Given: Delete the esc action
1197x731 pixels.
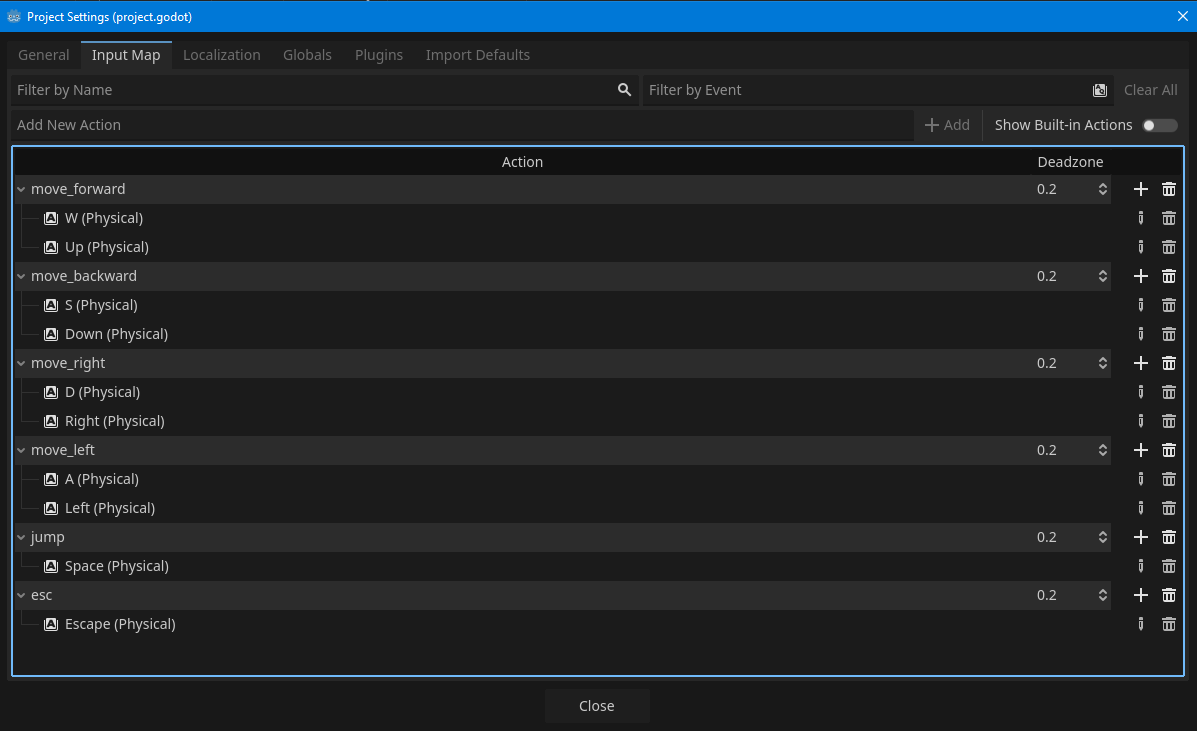Looking at the screenshot, I should 1168,595.
